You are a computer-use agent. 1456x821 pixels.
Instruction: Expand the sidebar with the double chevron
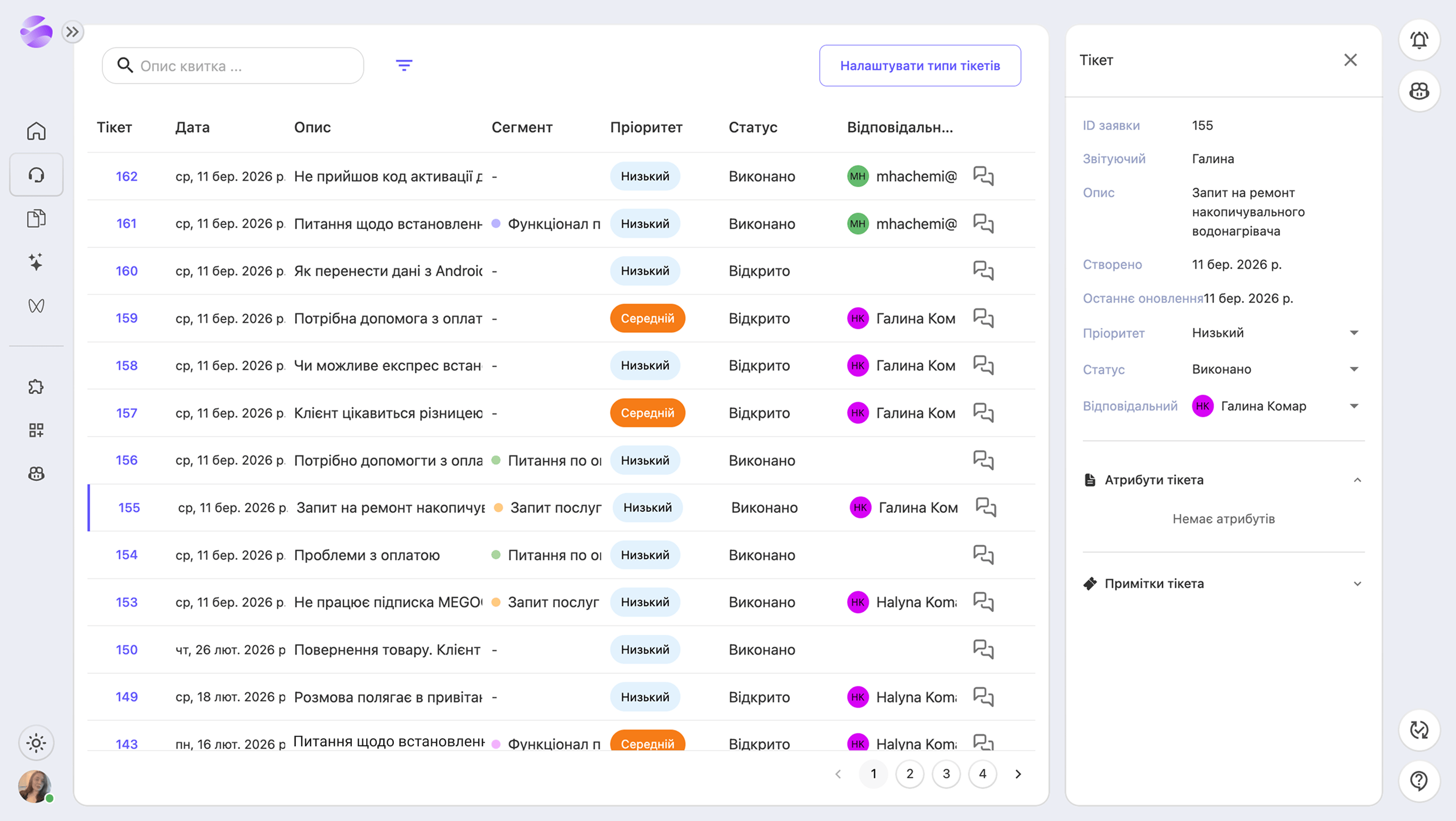coord(72,31)
